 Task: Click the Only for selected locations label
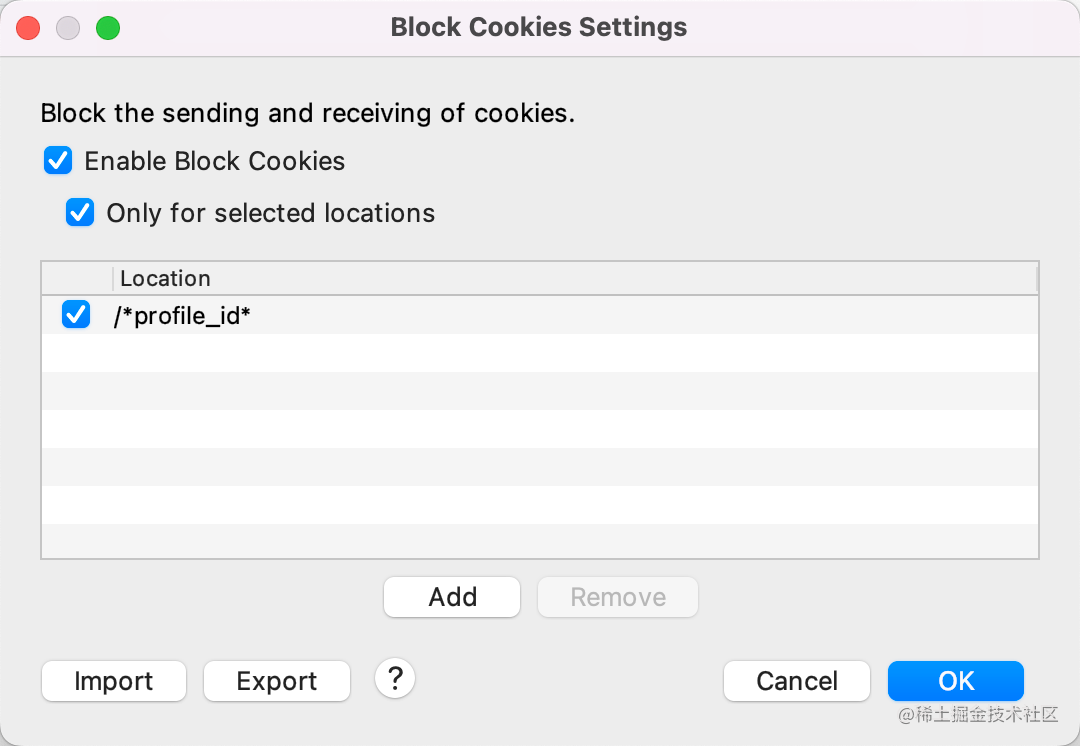click(271, 213)
